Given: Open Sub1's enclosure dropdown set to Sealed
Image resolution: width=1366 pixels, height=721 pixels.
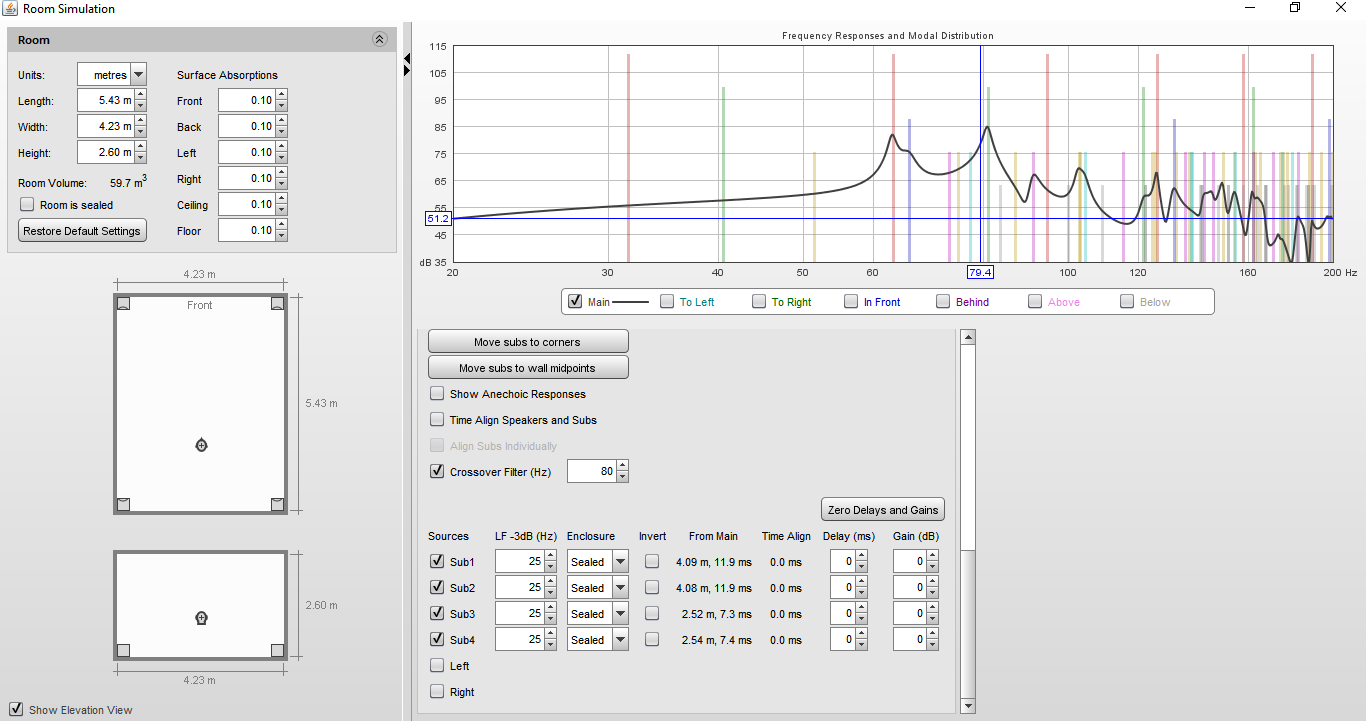Looking at the screenshot, I should coord(618,561).
